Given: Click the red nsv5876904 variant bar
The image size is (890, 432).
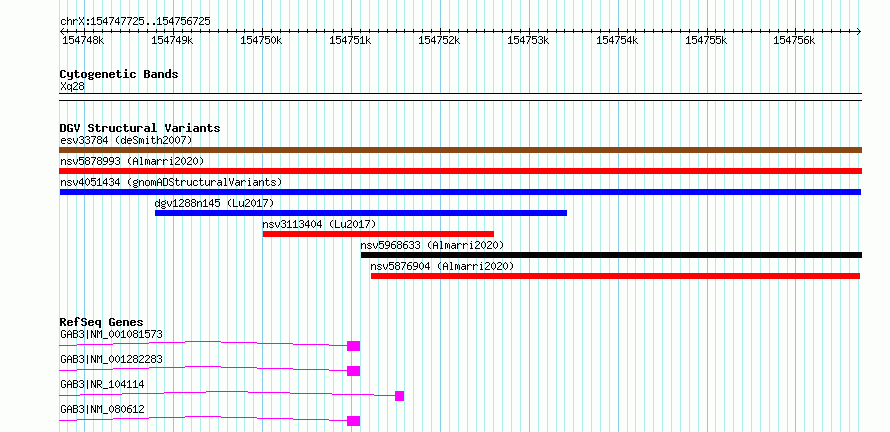Looking at the screenshot, I should pyautogui.click(x=615, y=276).
